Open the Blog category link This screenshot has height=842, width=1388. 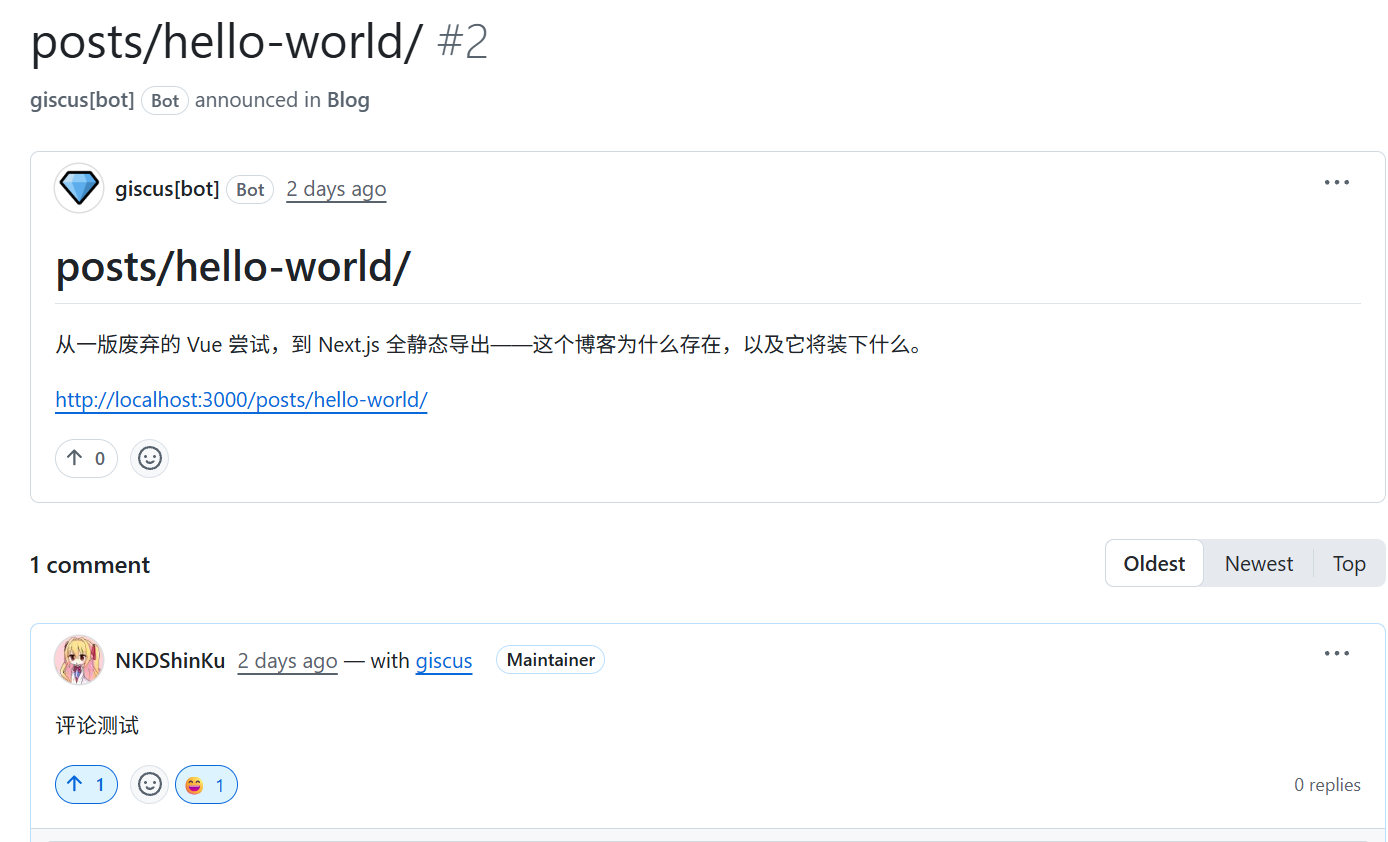348,100
